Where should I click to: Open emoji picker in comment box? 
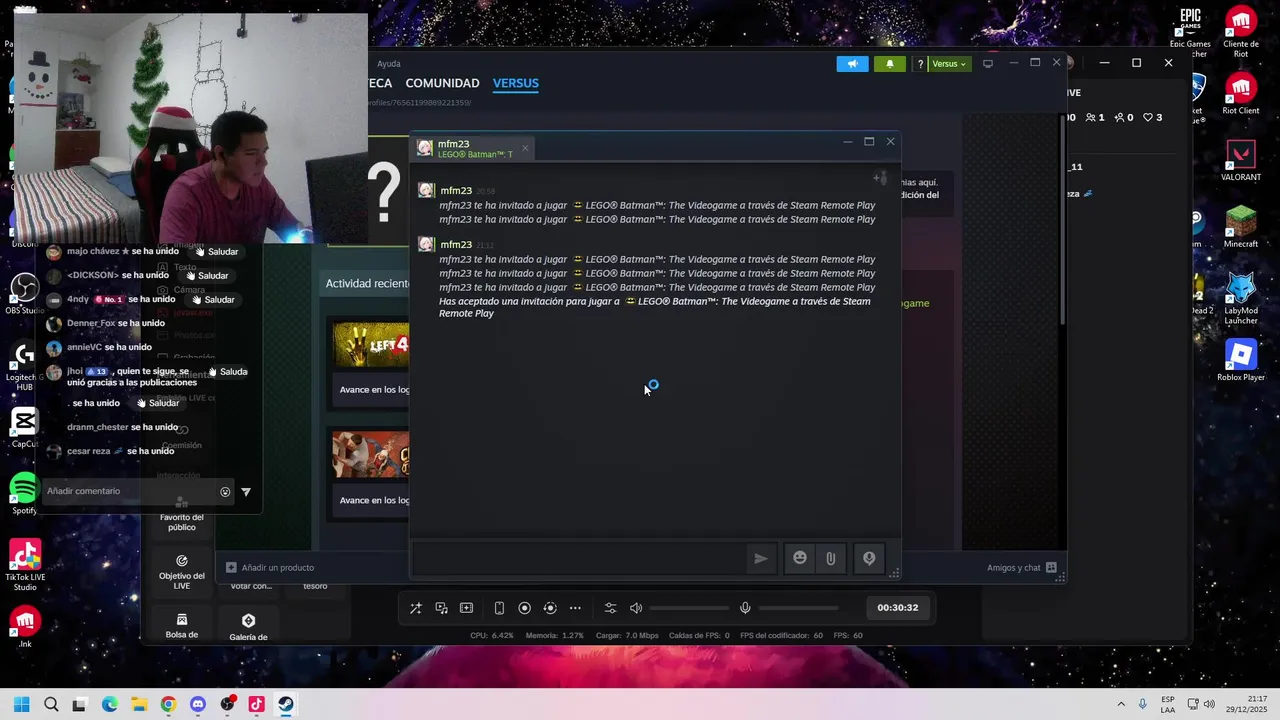(225, 492)
